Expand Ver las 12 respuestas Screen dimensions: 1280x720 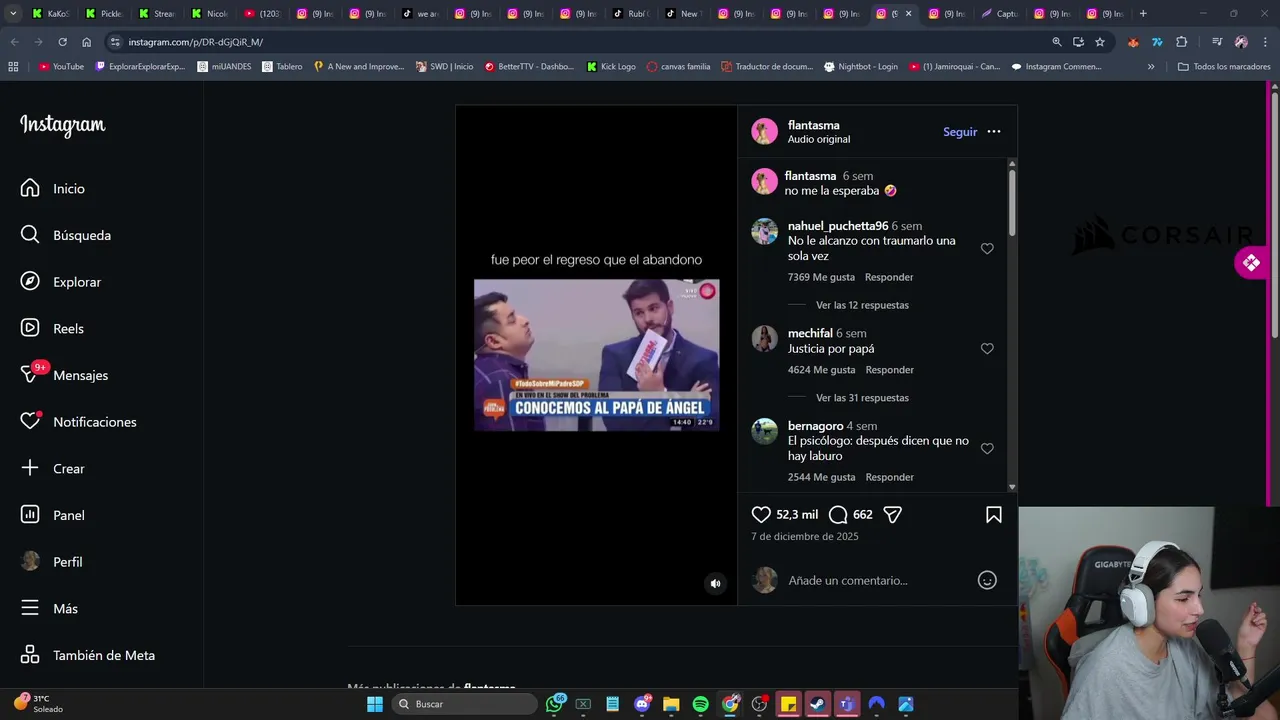862,305
